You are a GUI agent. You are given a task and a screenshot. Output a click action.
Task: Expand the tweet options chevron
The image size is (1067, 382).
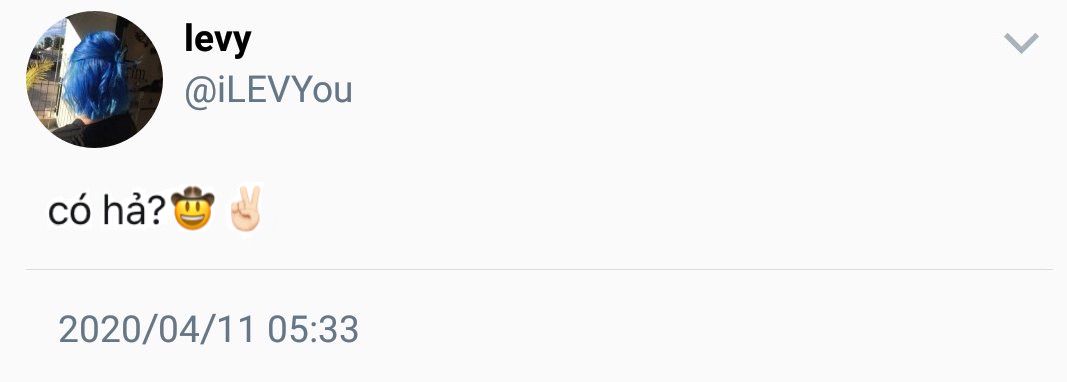[1021, 43]
